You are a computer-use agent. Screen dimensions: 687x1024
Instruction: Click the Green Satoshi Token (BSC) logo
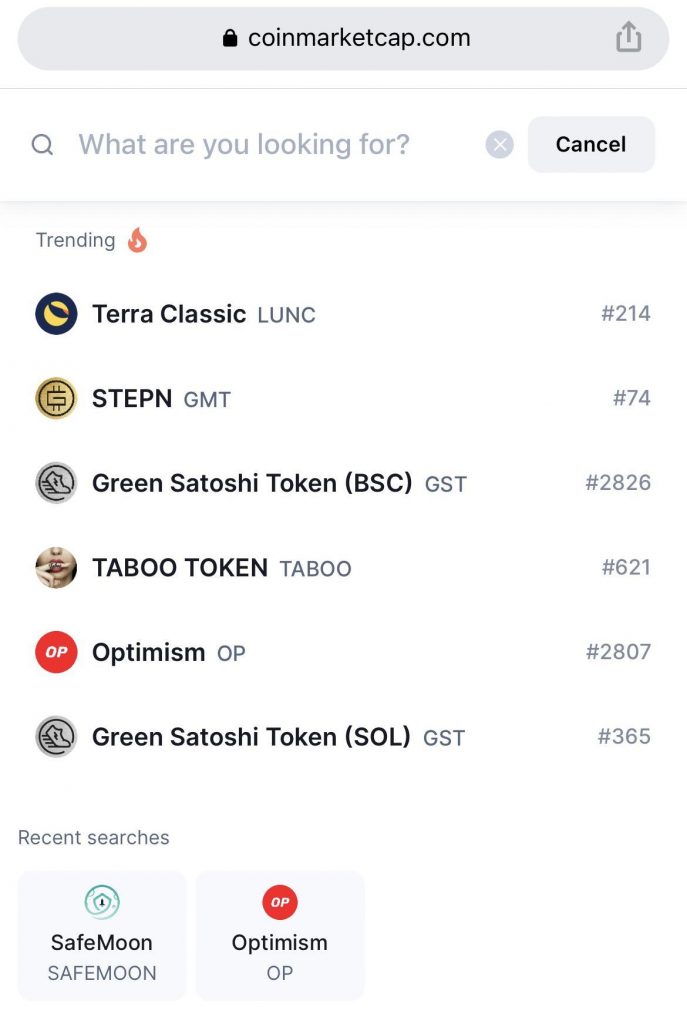pos(55,483)
